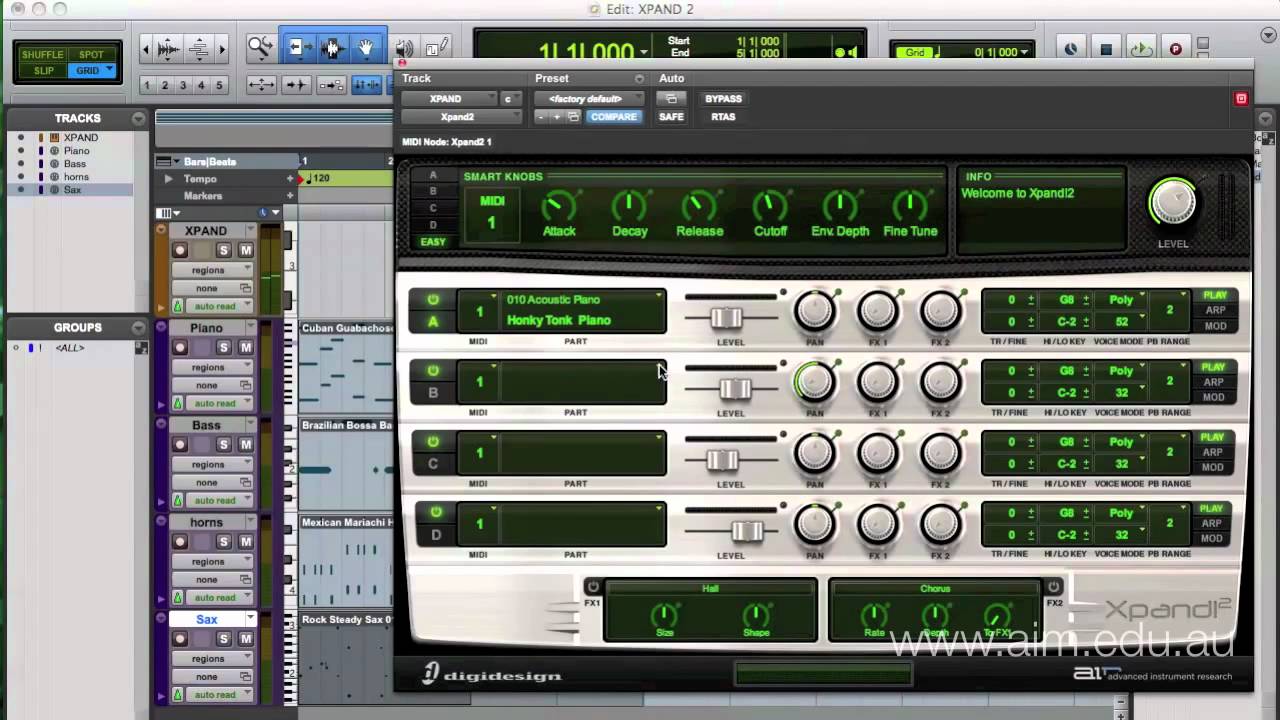Click the BYPASS button
This screenshot has width=1280, height=720.
(x=723, y=99)
